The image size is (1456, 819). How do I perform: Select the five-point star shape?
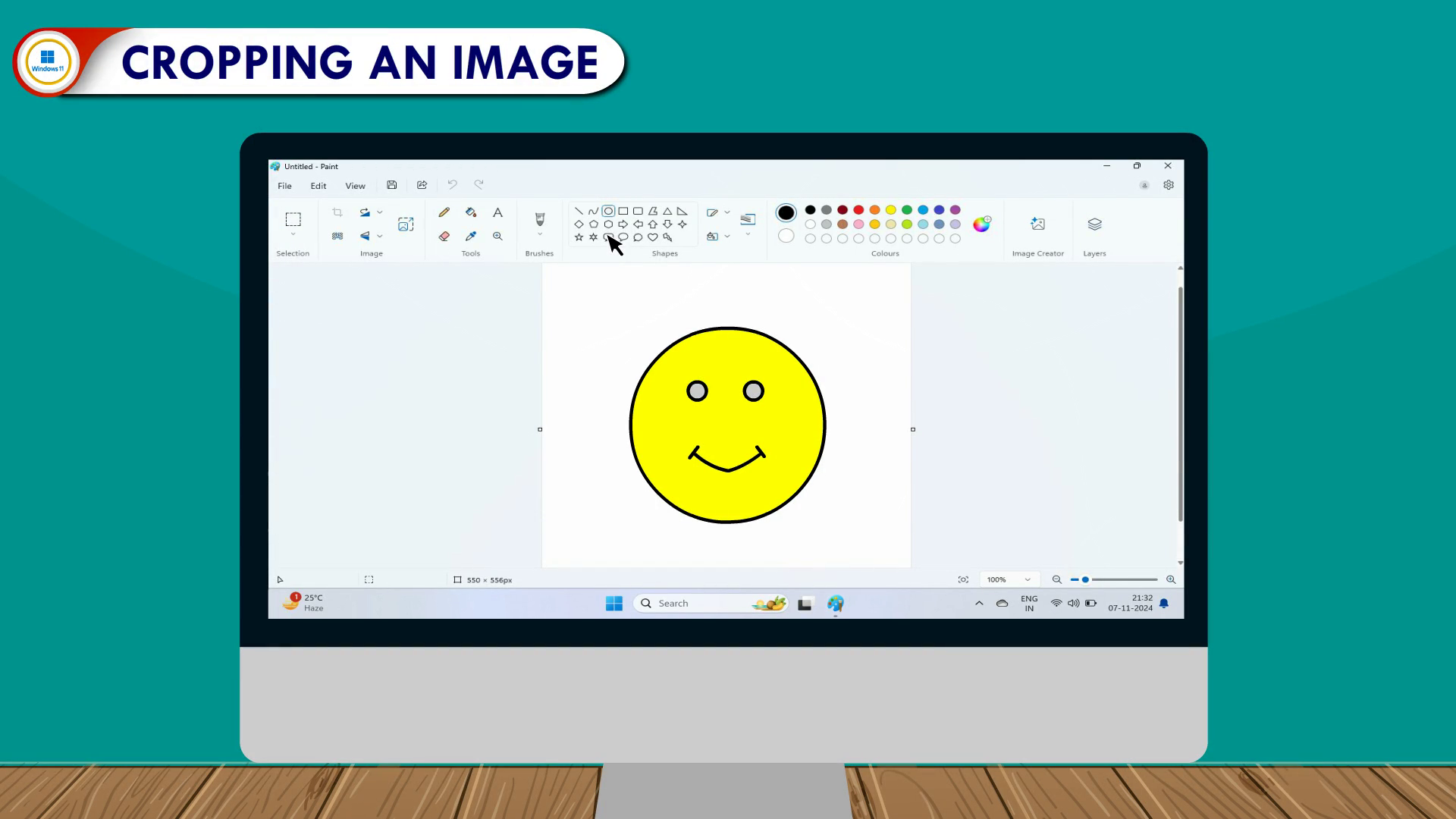click(579, 237)
